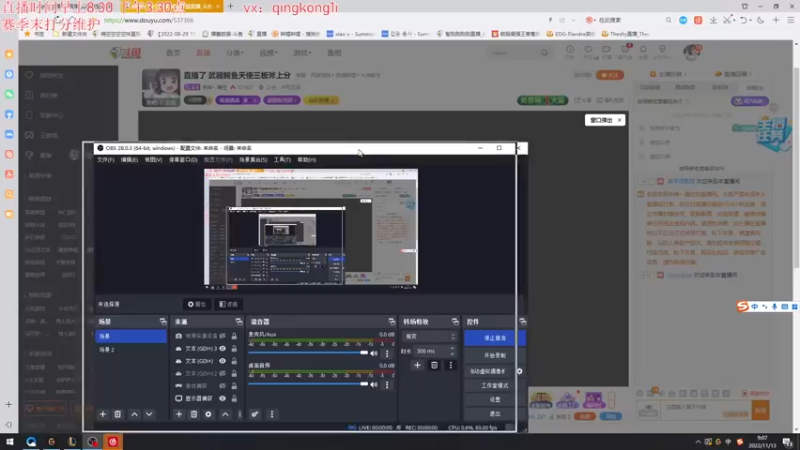Image resolution: width=800 pixels, height=450 pixels.
Task: Open the transition type dropdown
Action: click(x=430, y=336)
